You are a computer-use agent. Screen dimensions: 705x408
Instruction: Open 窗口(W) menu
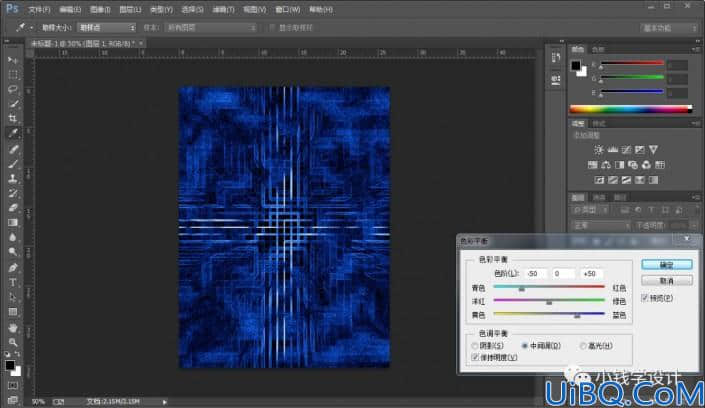coord(288,9)
